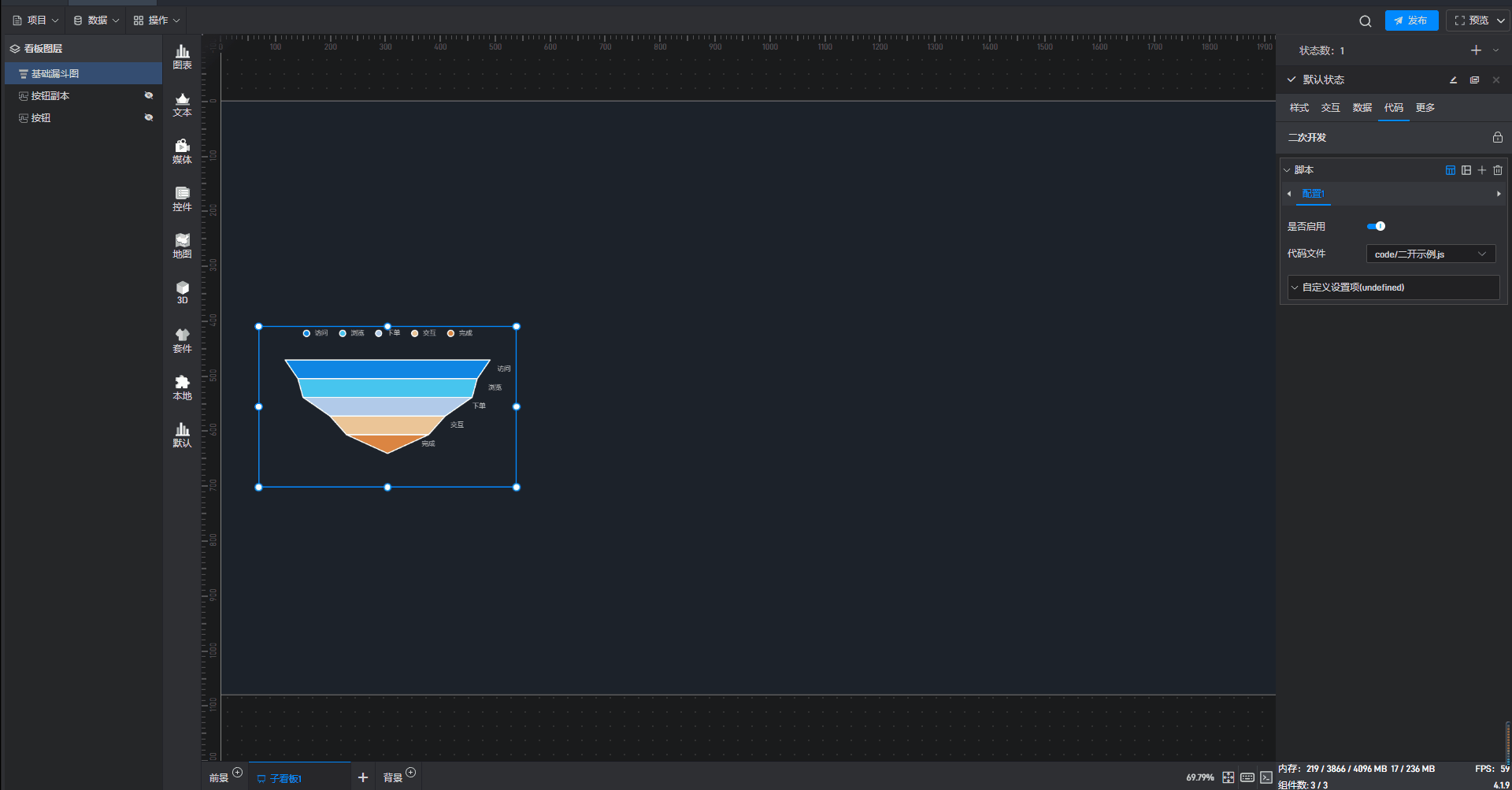Screen dimensions: 1512x790
Task: Toggle the 完成 legend item in funnel chart
Action: [x=460, y=333]
